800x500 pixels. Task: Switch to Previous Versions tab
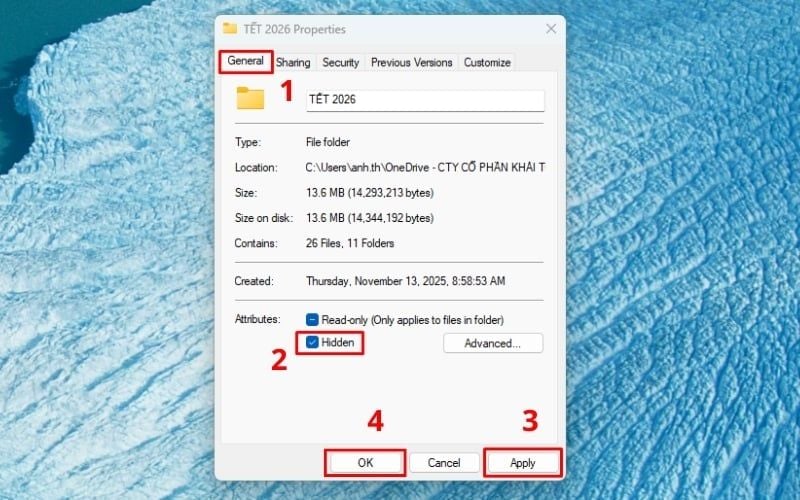click(411, 62)
